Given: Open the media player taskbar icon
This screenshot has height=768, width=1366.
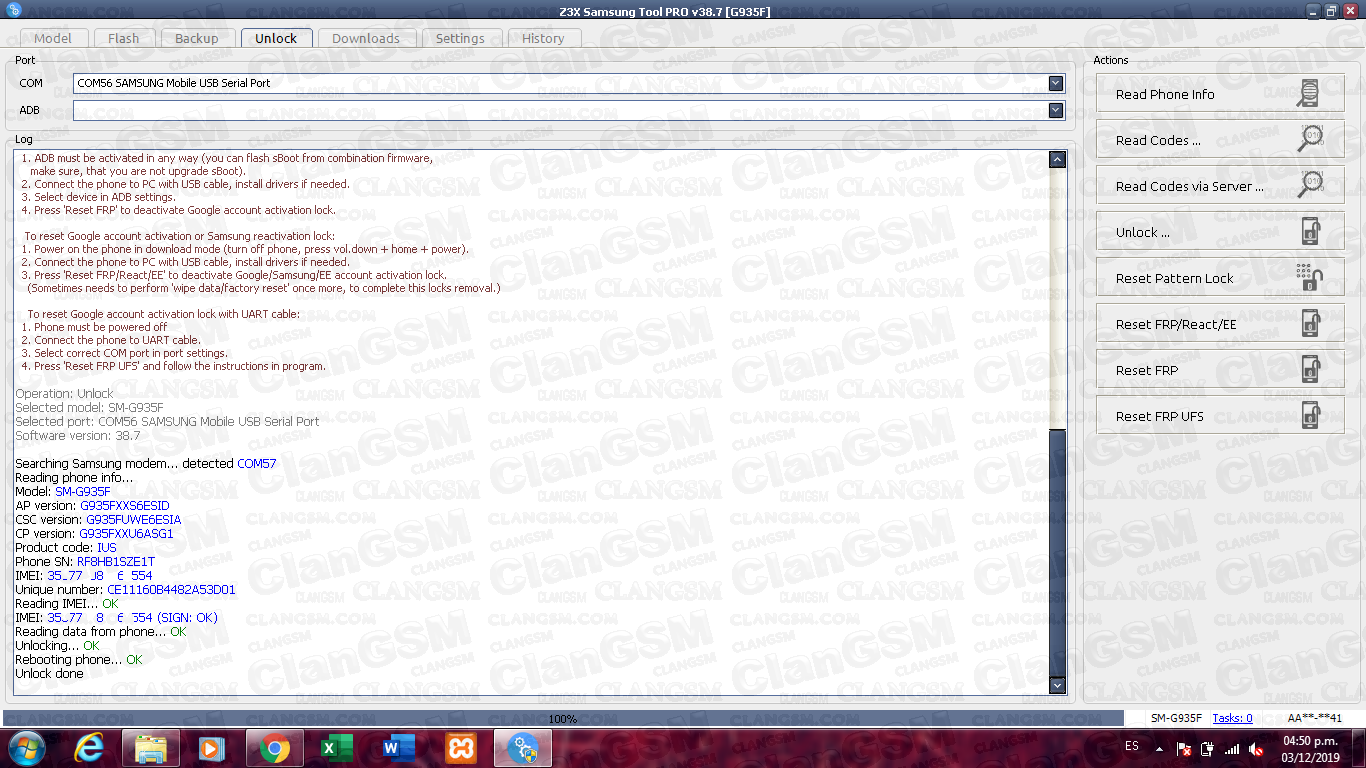Looking at the screenshot, I should [x=211, y=748].
